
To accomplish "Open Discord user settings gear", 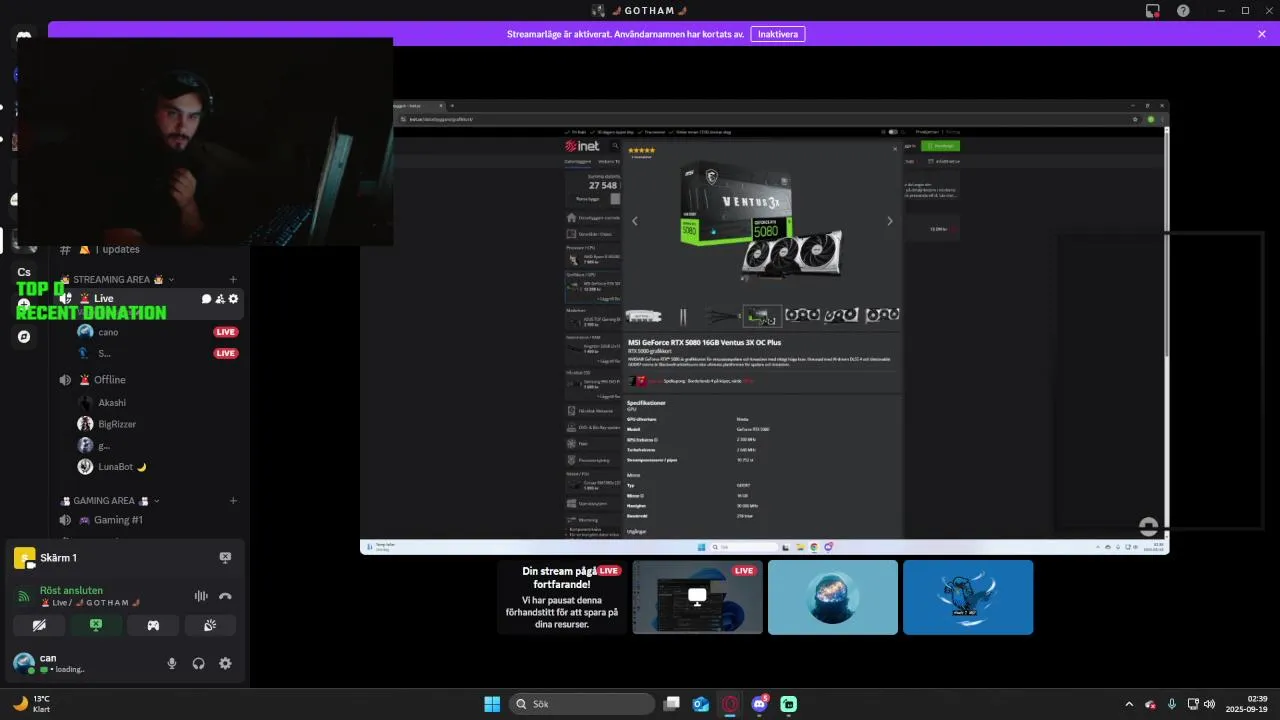I will [x=225, y=663].
